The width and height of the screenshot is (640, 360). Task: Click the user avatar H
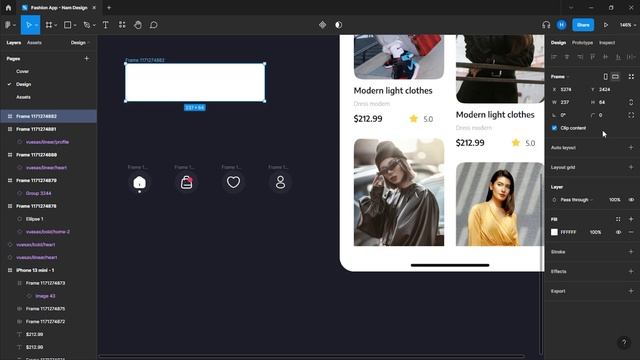click(562, 25)
